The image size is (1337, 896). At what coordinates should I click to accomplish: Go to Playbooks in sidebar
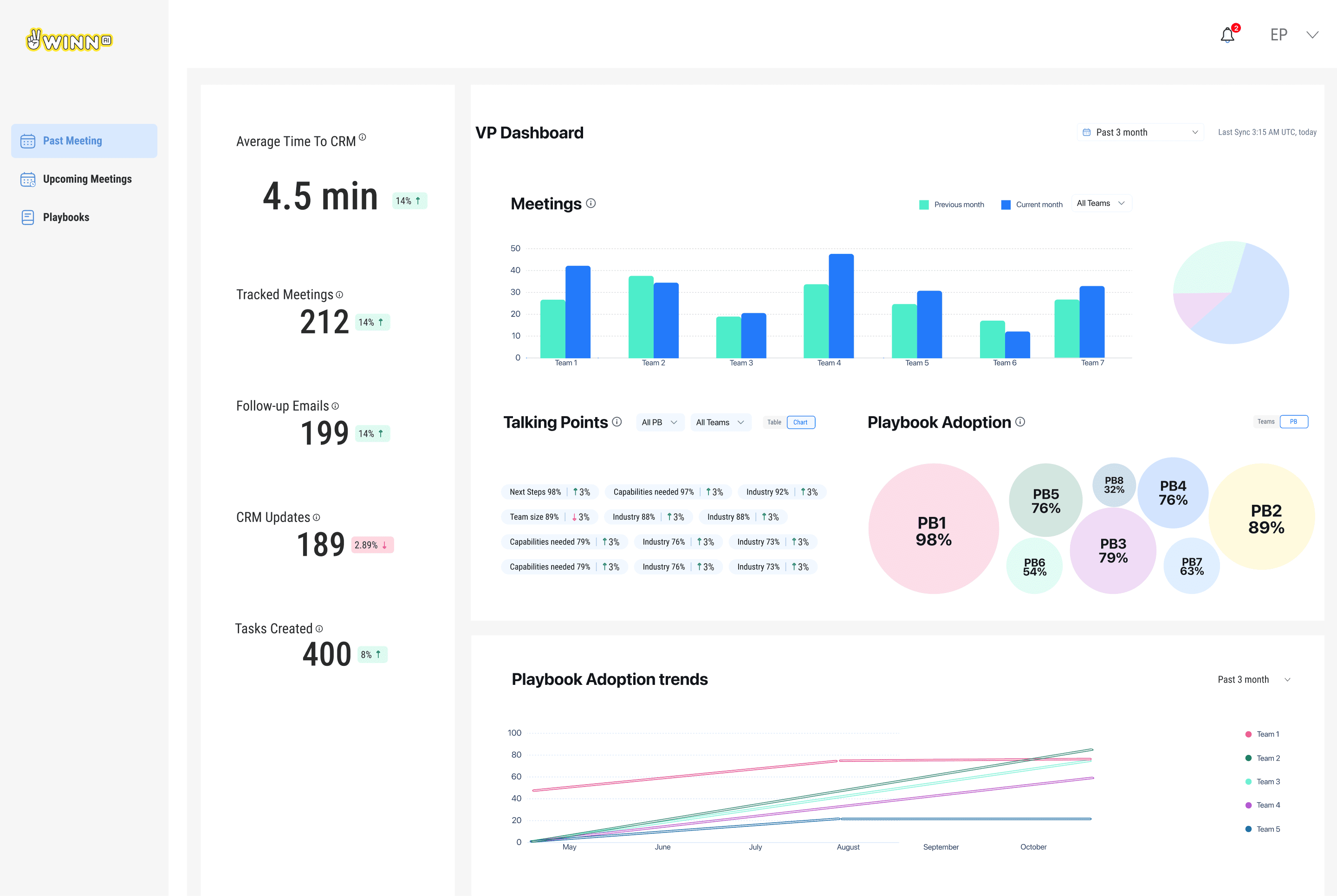pos(66,217)
